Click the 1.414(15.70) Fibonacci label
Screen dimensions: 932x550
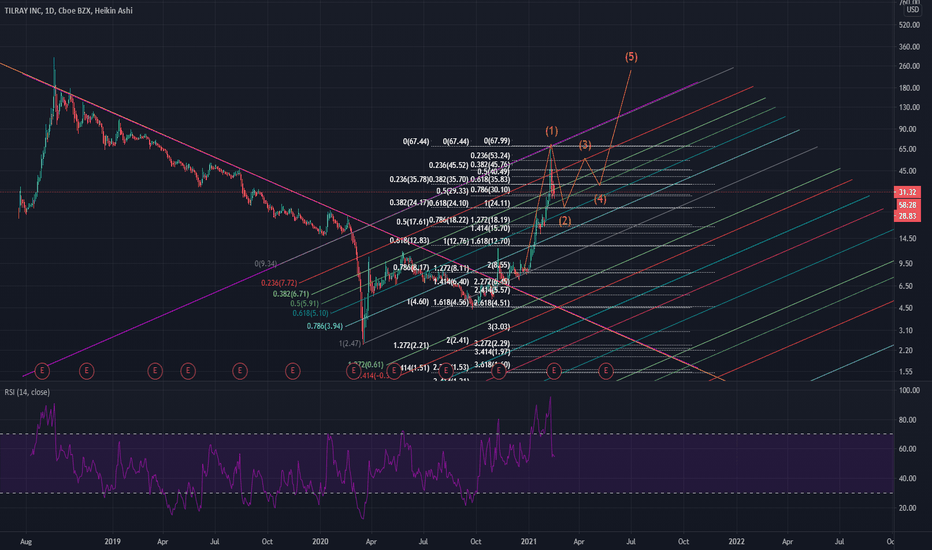pyautogui.click(x=490, y=228)
